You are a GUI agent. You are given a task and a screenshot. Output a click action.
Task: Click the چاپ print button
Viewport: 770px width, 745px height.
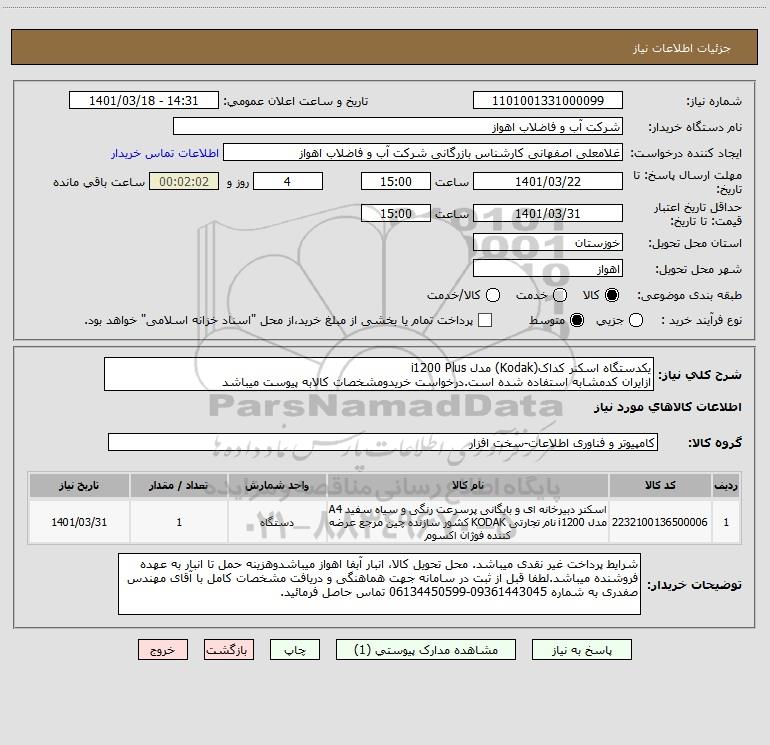click(295, 650)
